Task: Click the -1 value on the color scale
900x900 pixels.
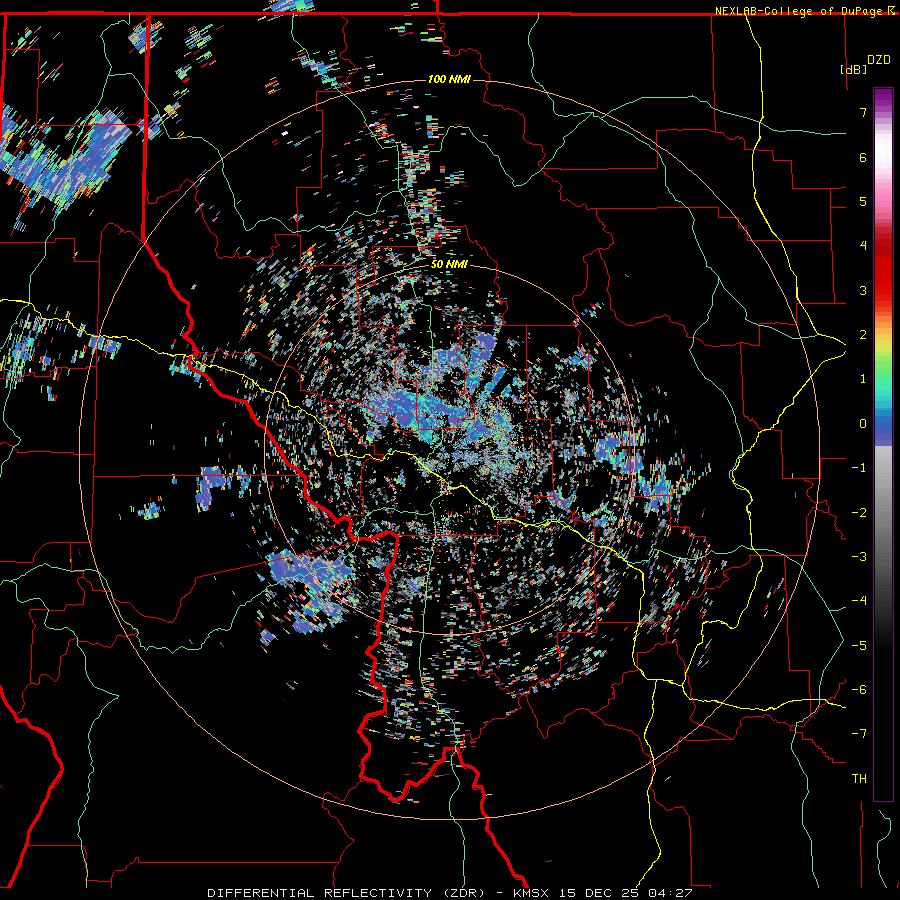Action: pos(859,468)
